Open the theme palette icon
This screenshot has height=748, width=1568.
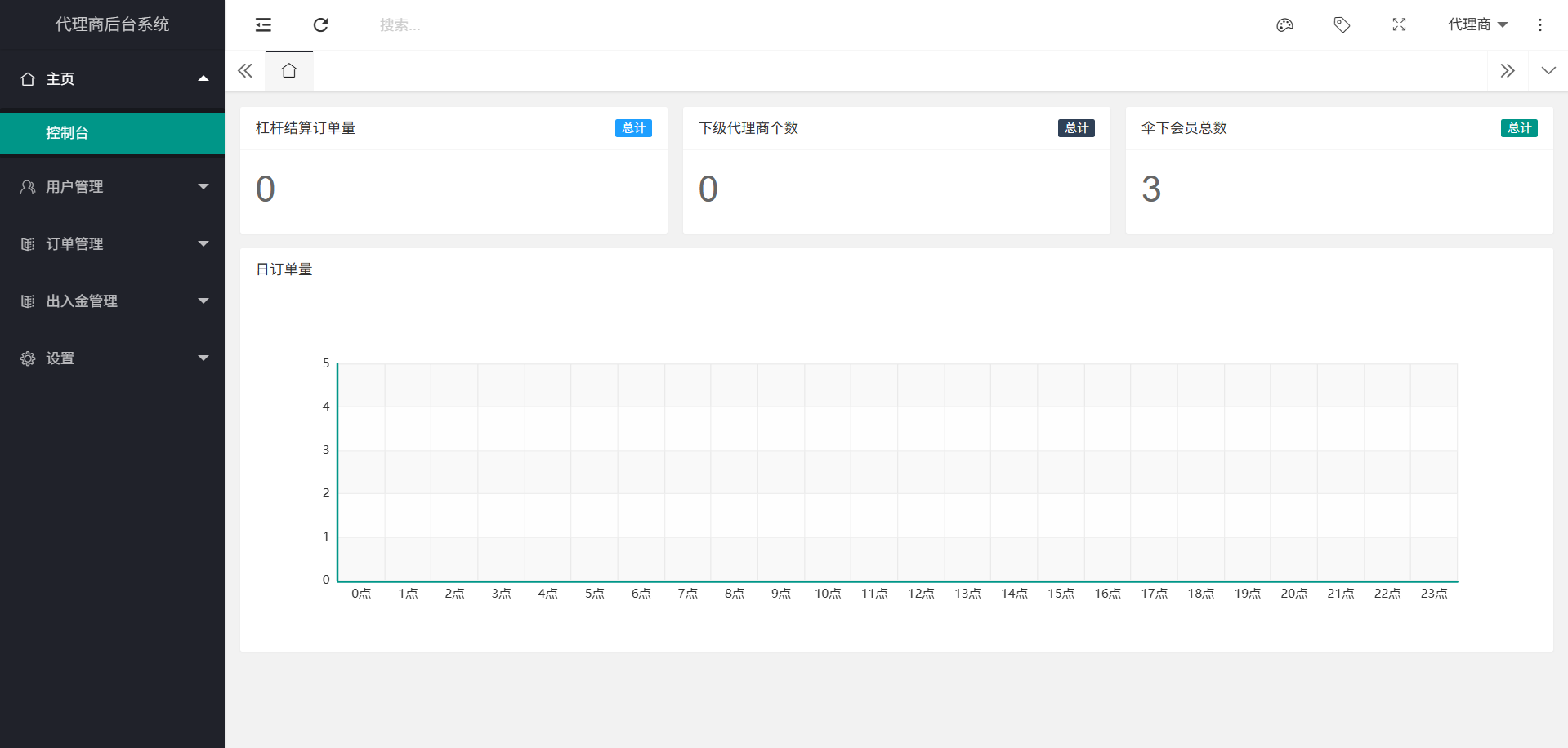pyautogui.click(x=1284, y=25)
